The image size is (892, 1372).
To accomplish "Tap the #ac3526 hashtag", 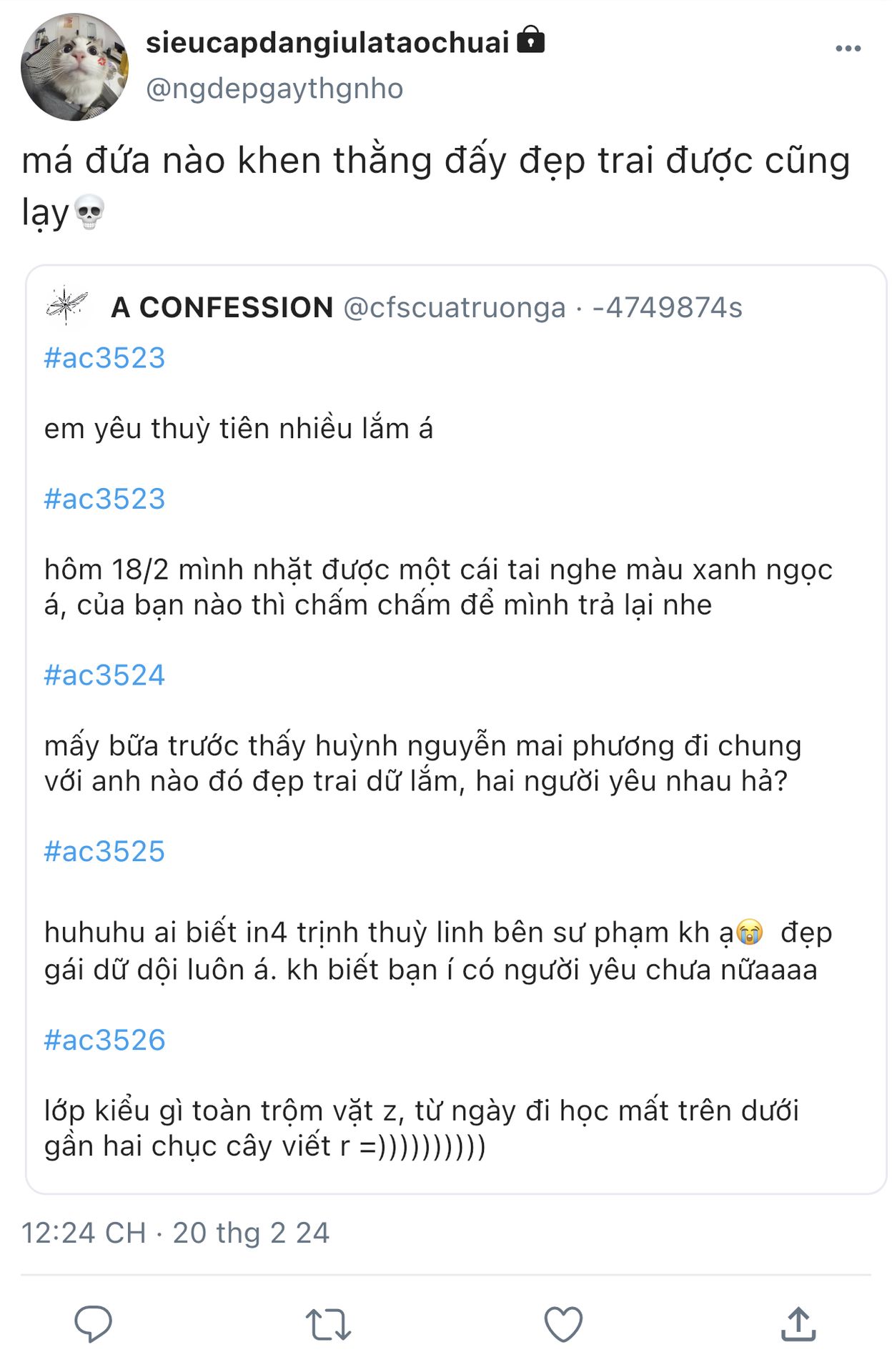I will (104, 1040).
